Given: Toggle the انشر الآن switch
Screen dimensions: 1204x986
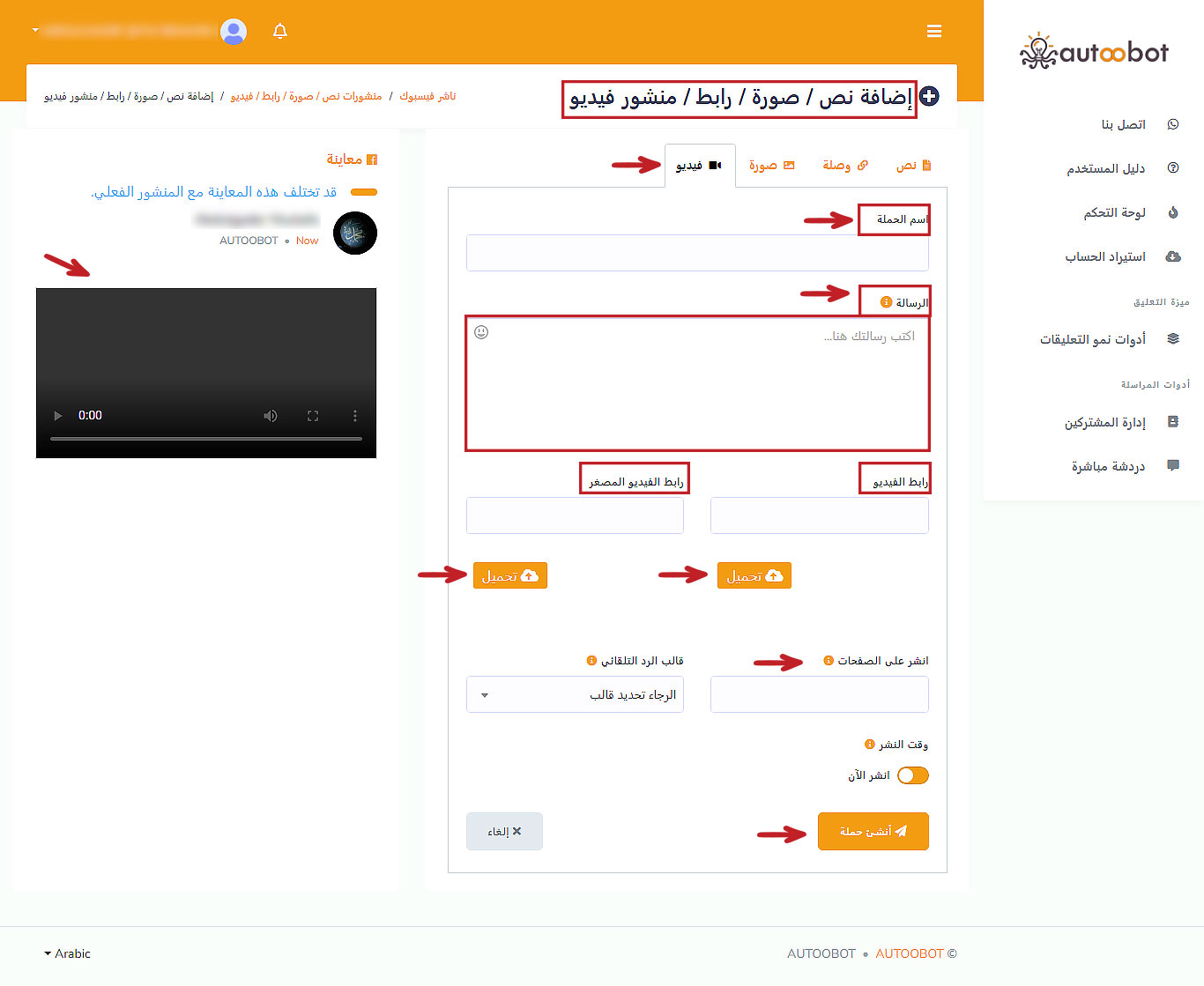Looking at the screenshot, I should click(x=912, y=775).
